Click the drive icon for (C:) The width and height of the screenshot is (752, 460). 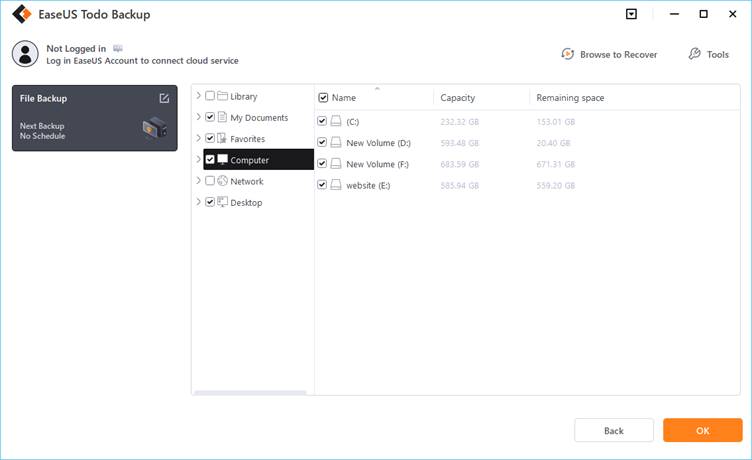336,121
